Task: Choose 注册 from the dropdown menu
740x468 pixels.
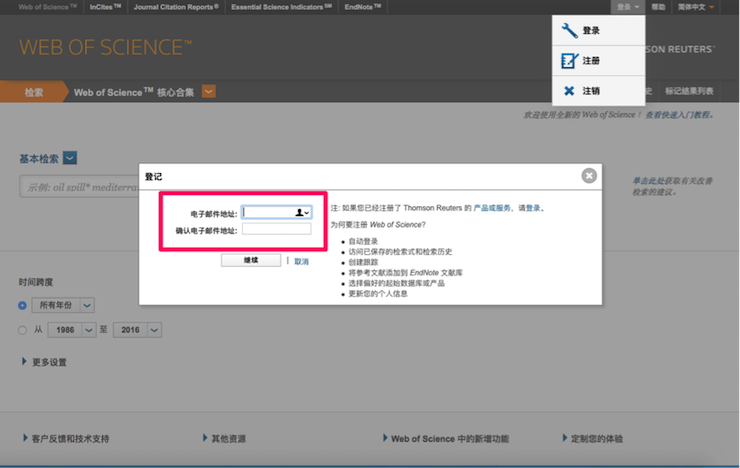Action: coord(598,61)
